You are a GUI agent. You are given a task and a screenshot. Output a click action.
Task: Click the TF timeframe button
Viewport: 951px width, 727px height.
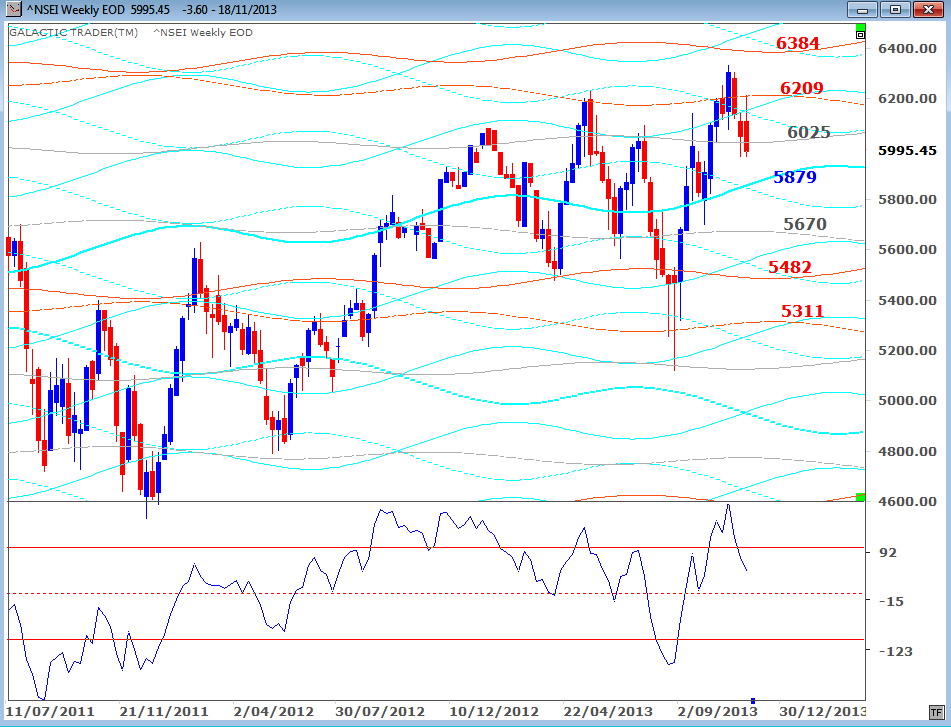(x=935, y=712)
